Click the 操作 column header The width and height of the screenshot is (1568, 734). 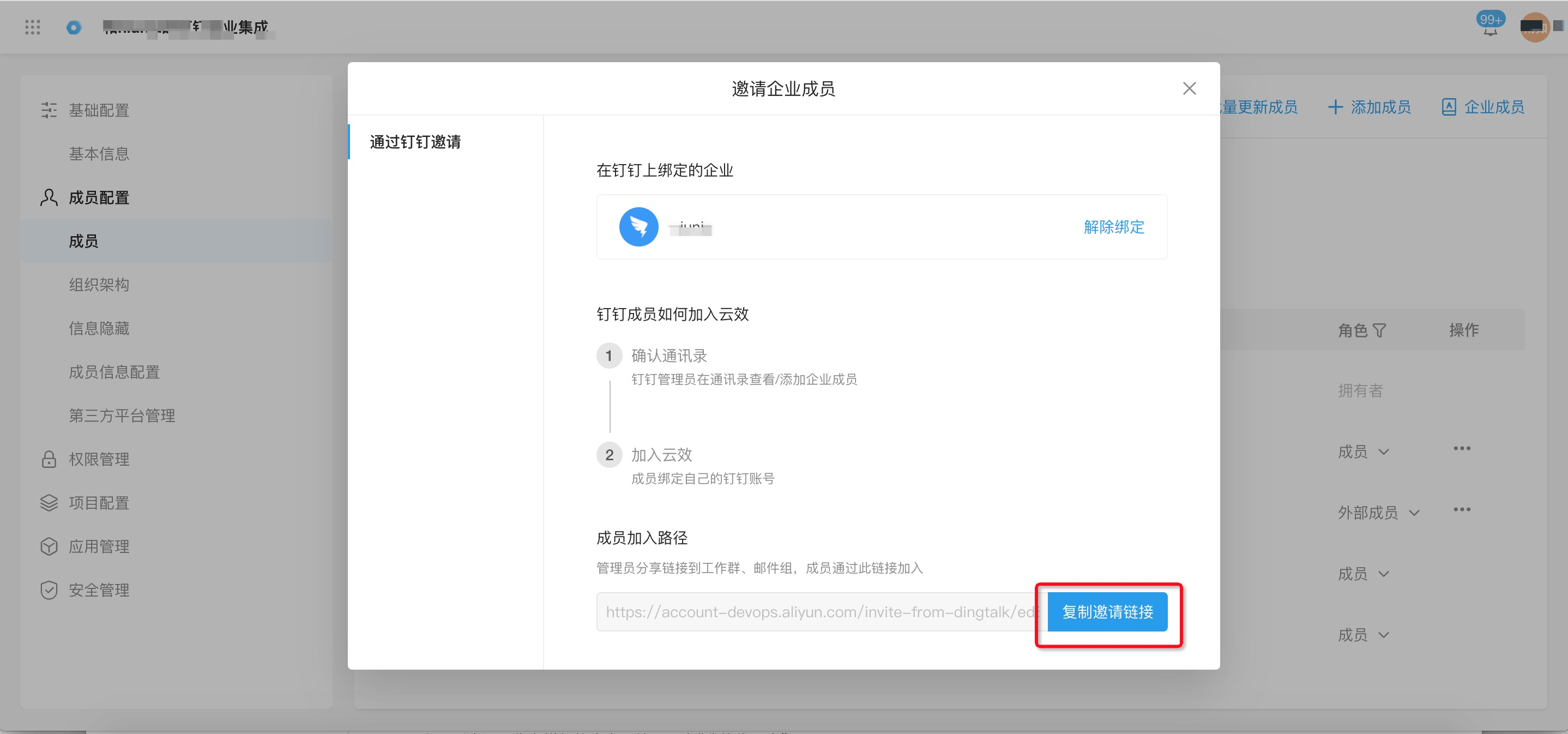tap(1463, 330)
